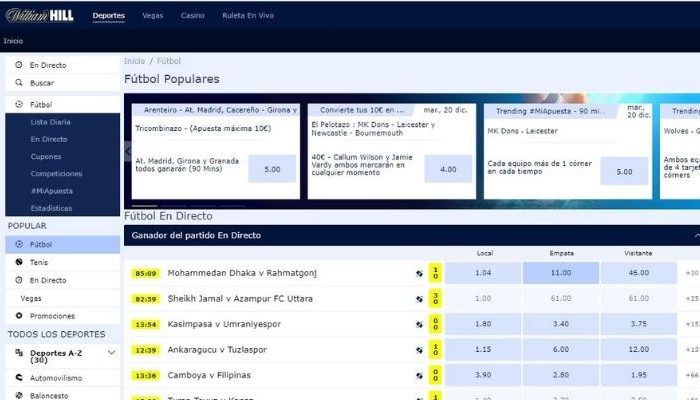The height and width of the screenshot is (400, 700).
Task: Select Visitante 1.95 for Filipinas
Action: (638, 375)
